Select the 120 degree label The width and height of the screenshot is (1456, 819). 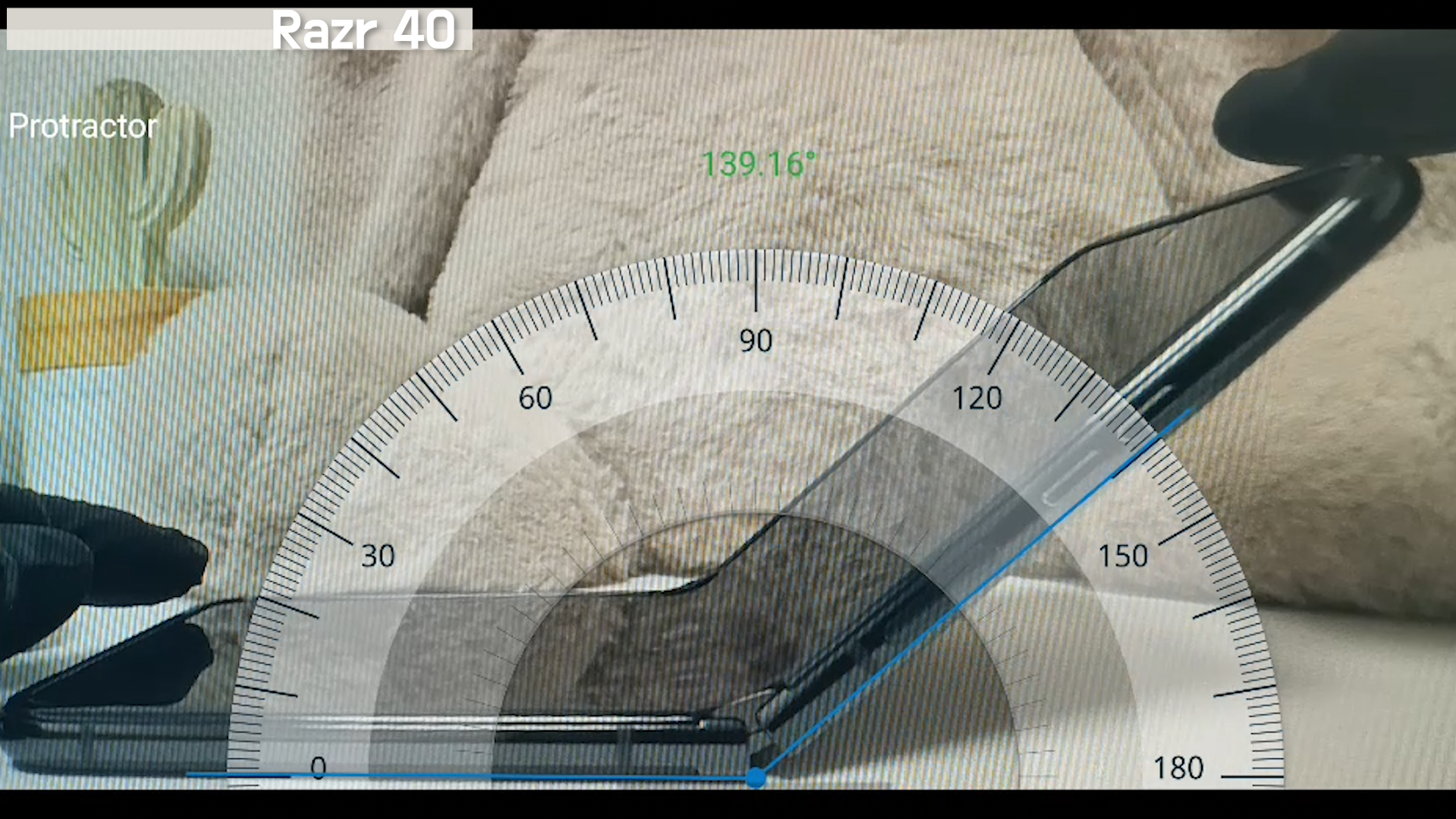[977, 398]
